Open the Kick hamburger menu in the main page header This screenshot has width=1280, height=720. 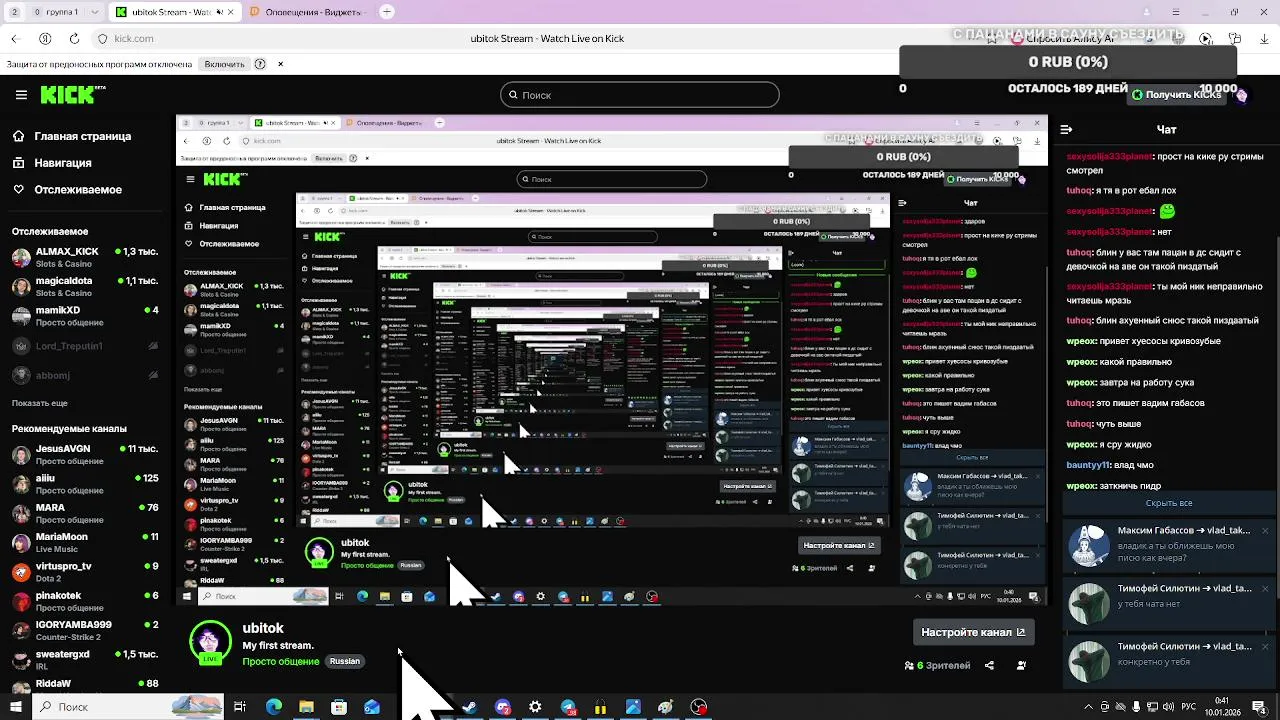[x=21, y=95]
